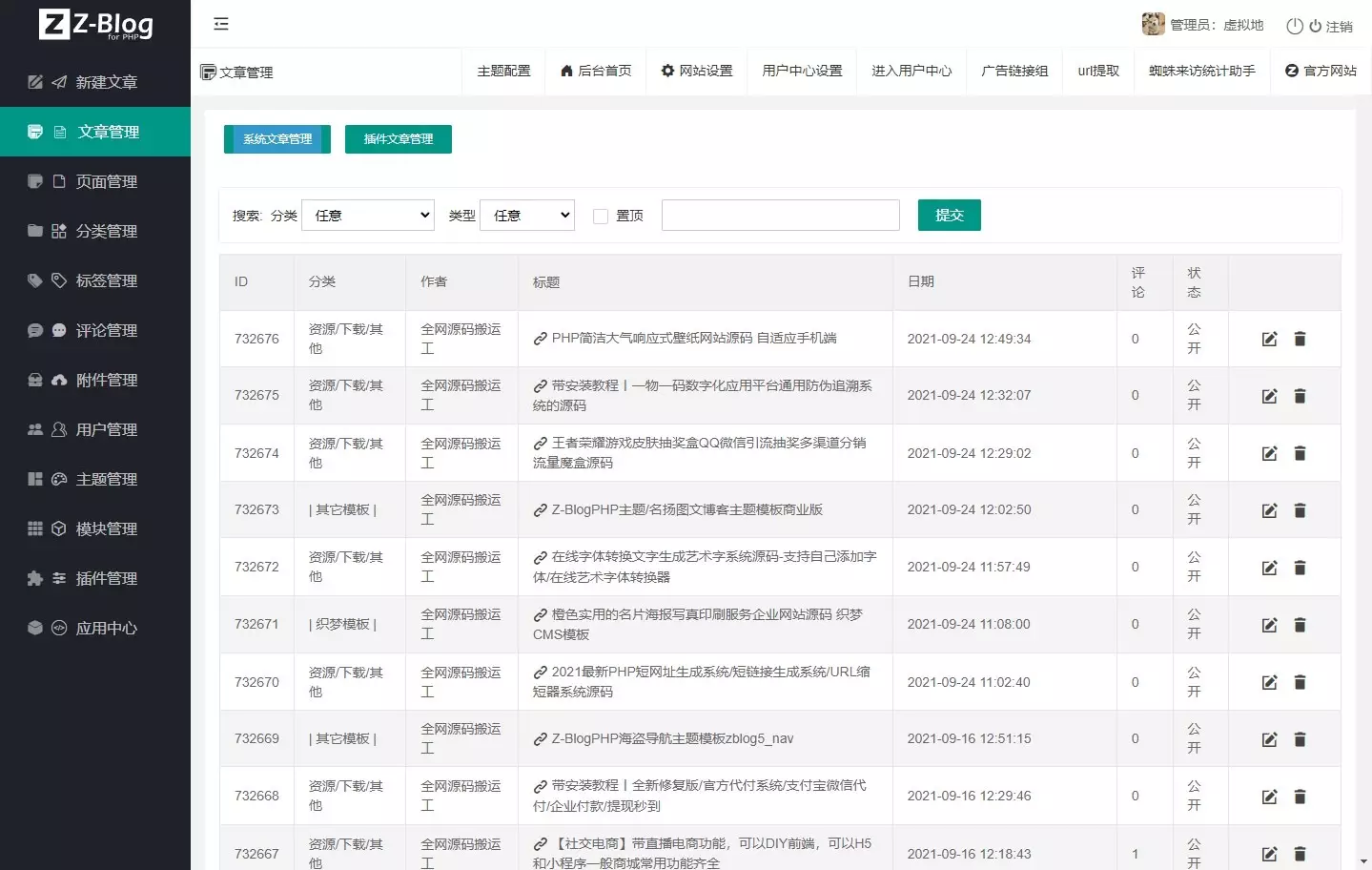
Task: Open 附件管理 in sidebar
Action: pos(95,380)
